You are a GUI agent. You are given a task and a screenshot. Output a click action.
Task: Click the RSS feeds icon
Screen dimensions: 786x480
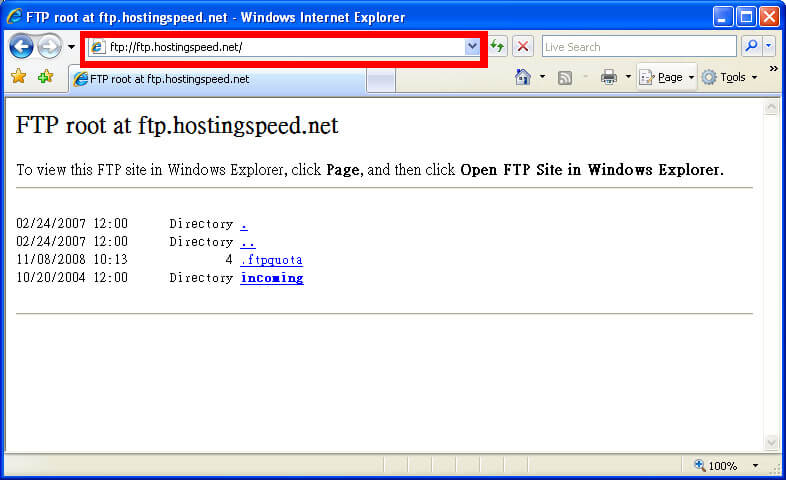565,78
